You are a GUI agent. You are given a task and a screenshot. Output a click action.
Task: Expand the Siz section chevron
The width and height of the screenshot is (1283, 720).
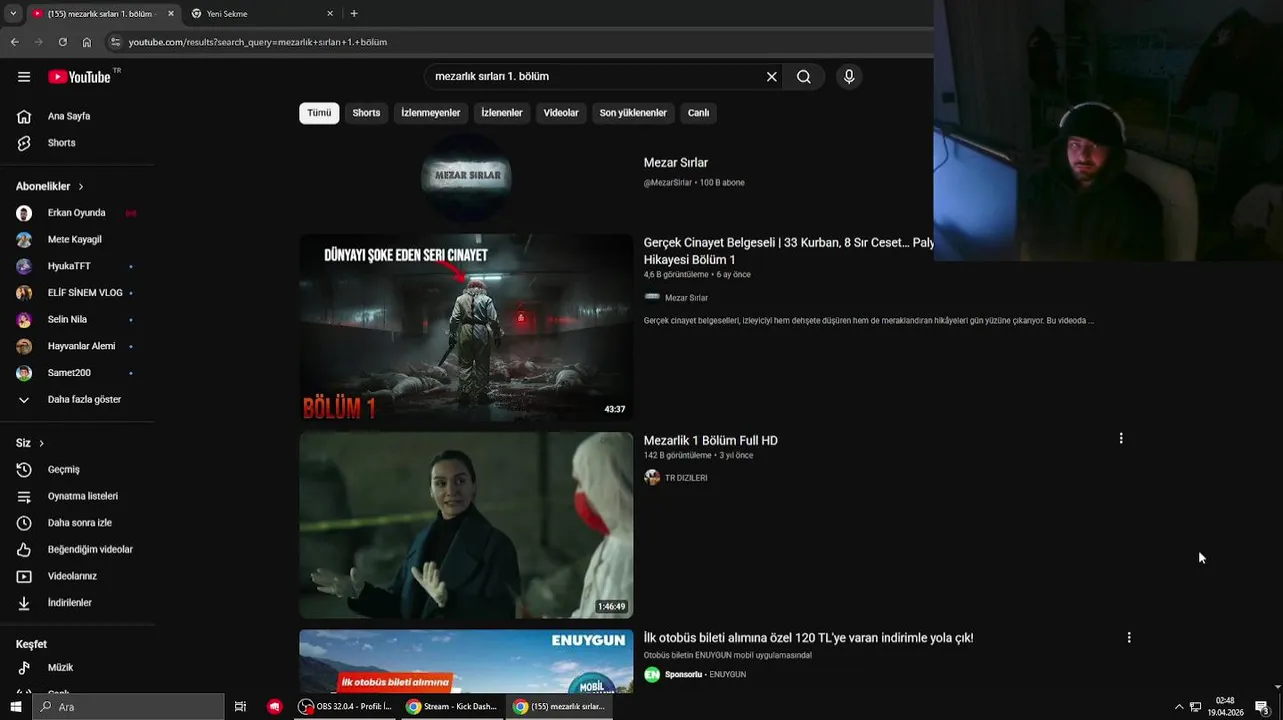tap(41, 443)
